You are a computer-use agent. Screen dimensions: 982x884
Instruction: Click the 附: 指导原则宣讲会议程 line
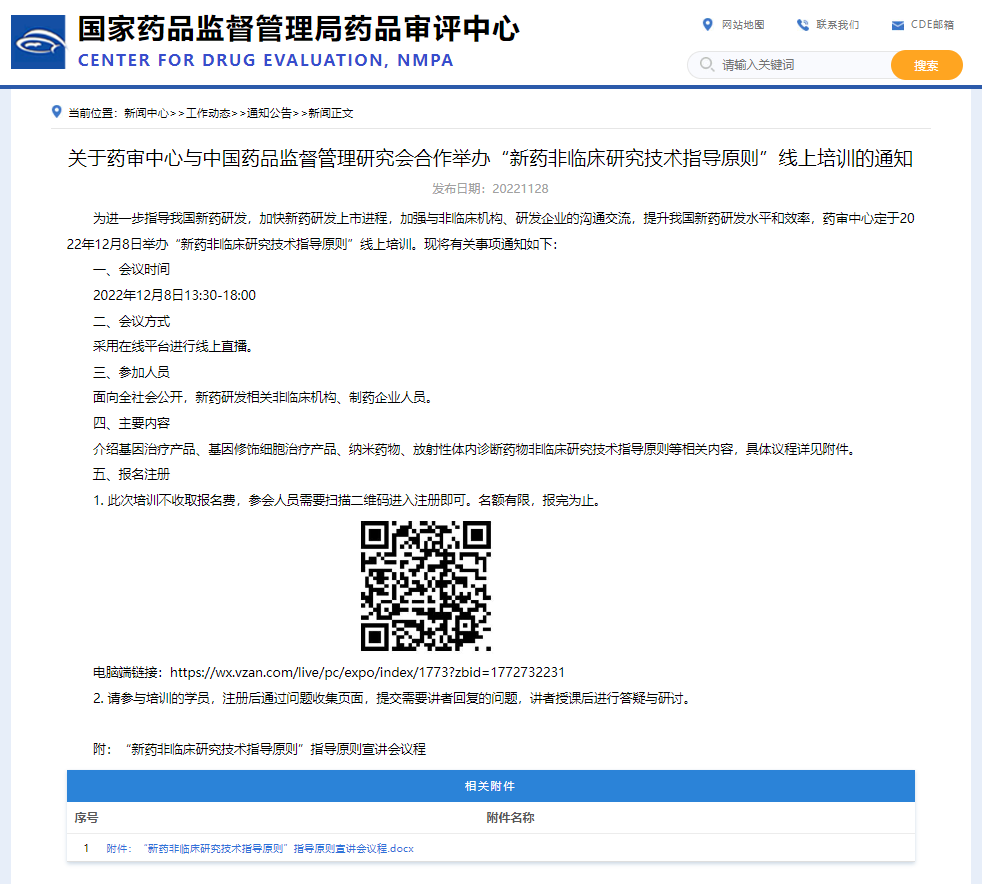click(259, 749)
